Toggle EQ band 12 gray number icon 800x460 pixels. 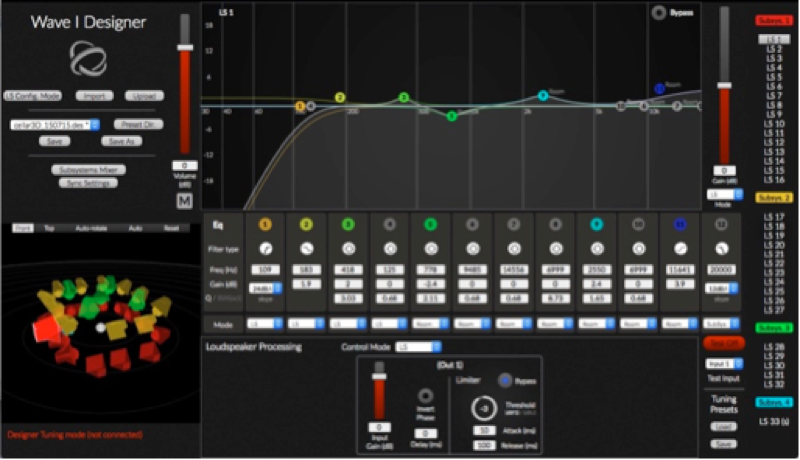tap(721, 224)
